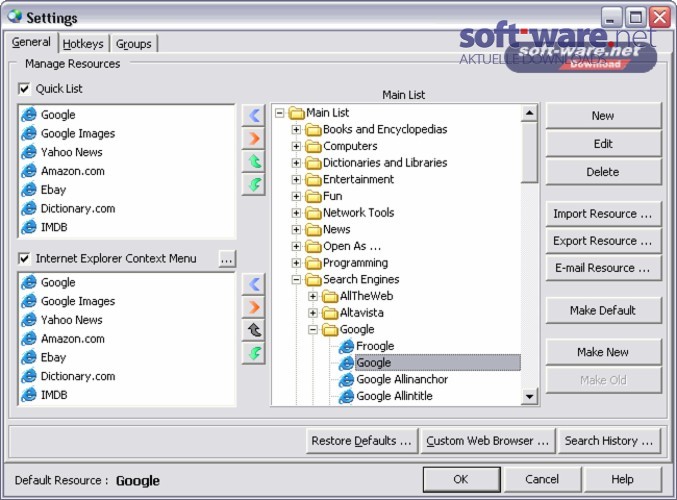Expand the Entertainment folder
This screenshot has width=677, height=500.
(296, 180)
